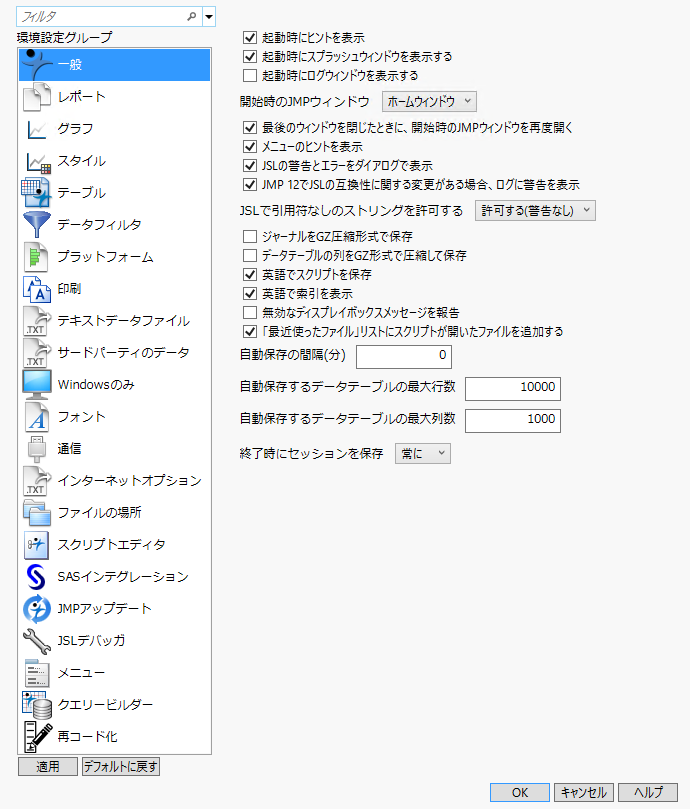690x809 pixels.
Task: Open the インターネットオプション icon
Action: click(x=37, y=480)
